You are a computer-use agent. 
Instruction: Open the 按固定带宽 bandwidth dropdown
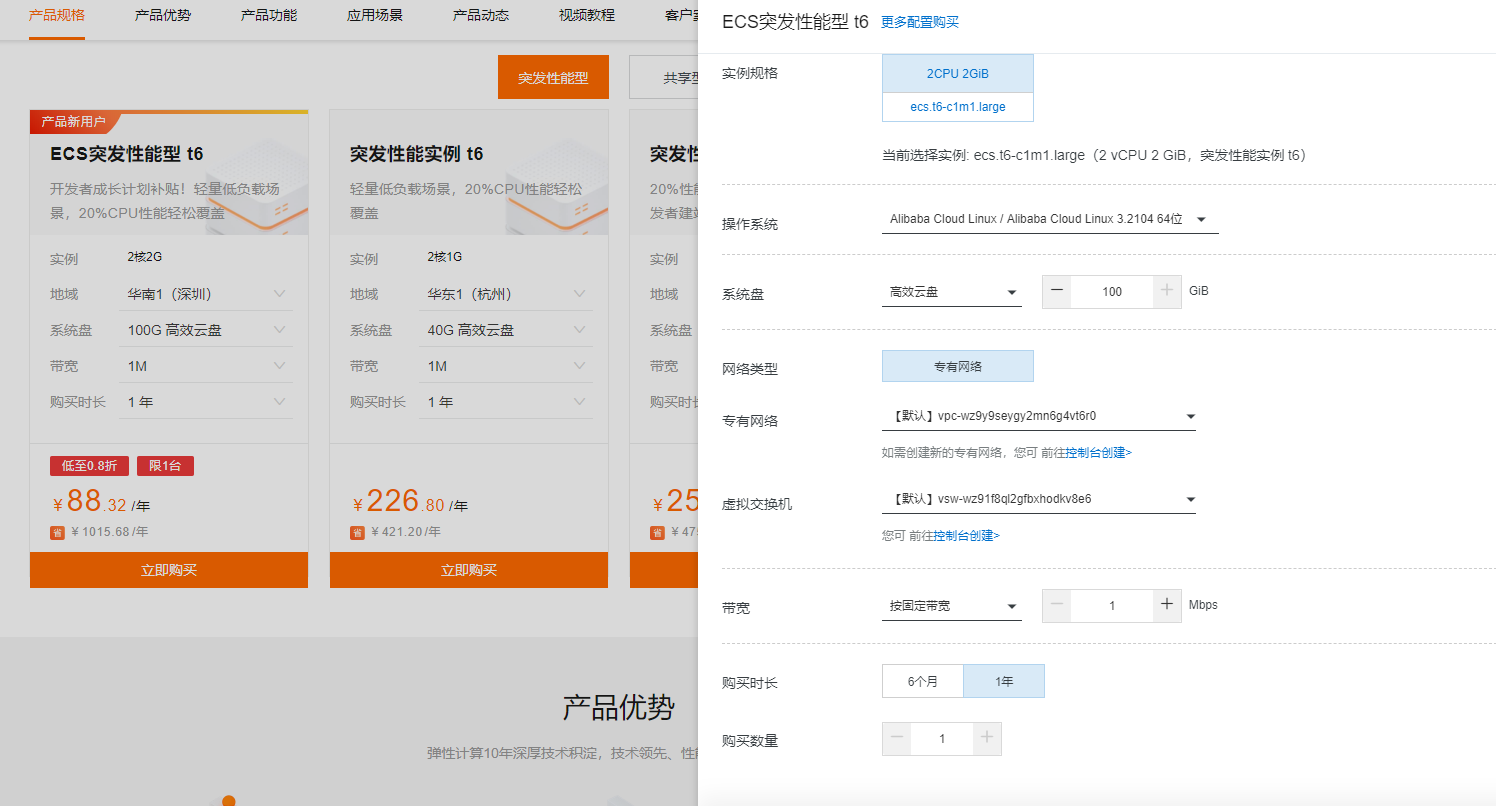point(950,605)
